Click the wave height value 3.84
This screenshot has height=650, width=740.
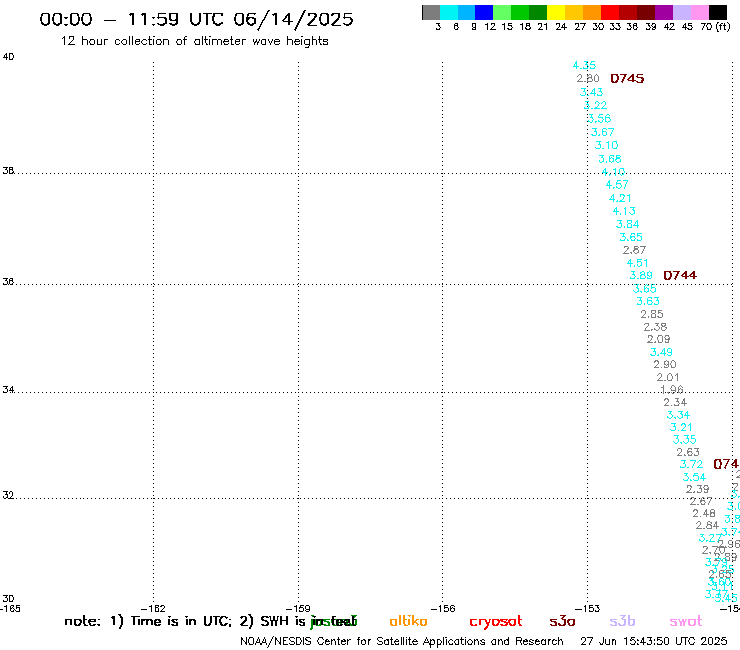click(x=628, y=224)
